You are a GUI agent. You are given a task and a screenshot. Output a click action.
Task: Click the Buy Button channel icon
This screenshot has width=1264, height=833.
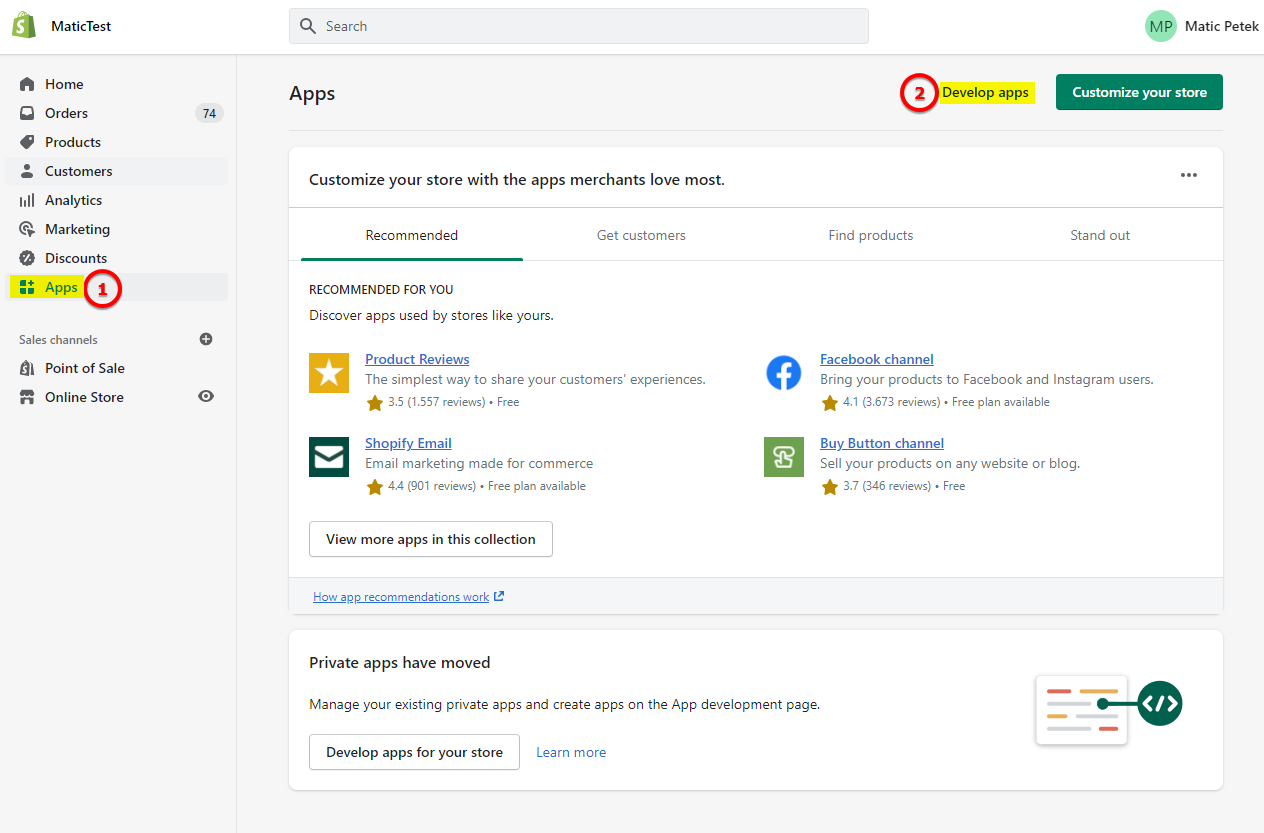pyautogui.click(x=784, y=457)
